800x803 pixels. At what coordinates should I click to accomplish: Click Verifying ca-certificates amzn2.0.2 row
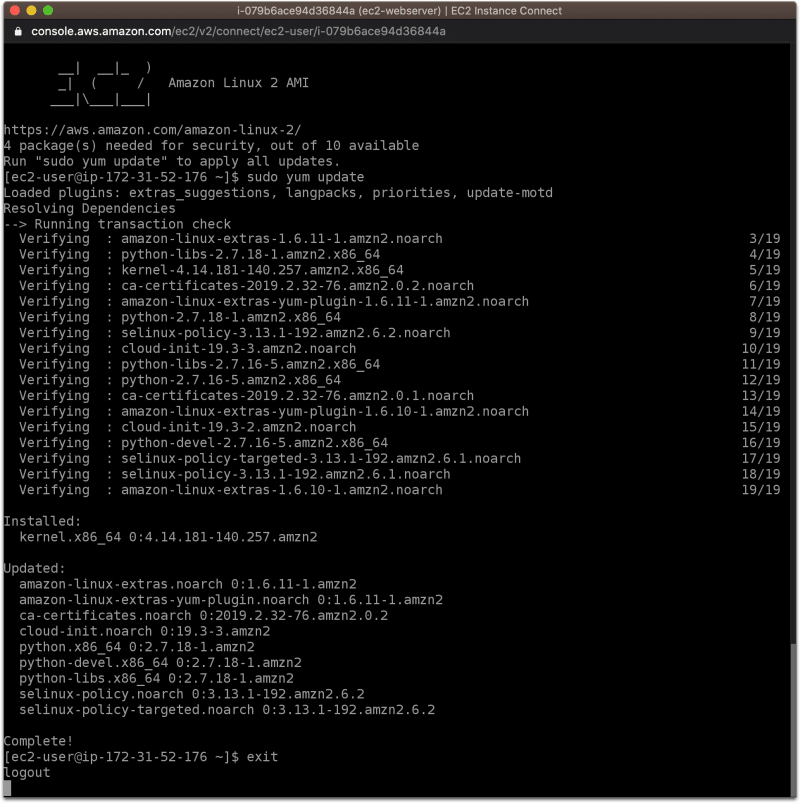tap(399, 286)
